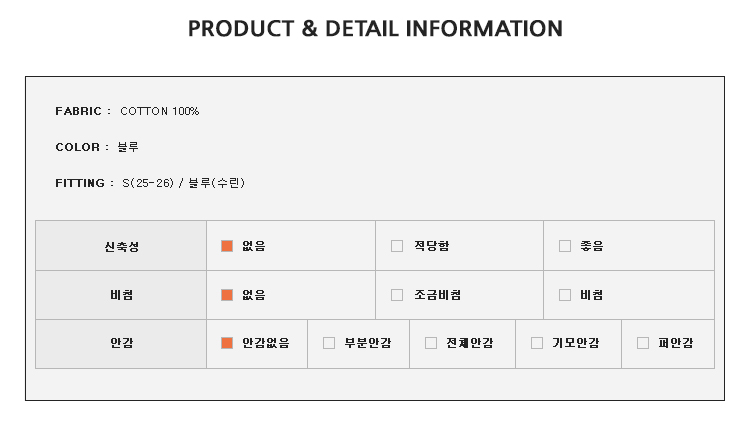
Task: Click the 적당함 label text
Action: click(431, 246)
